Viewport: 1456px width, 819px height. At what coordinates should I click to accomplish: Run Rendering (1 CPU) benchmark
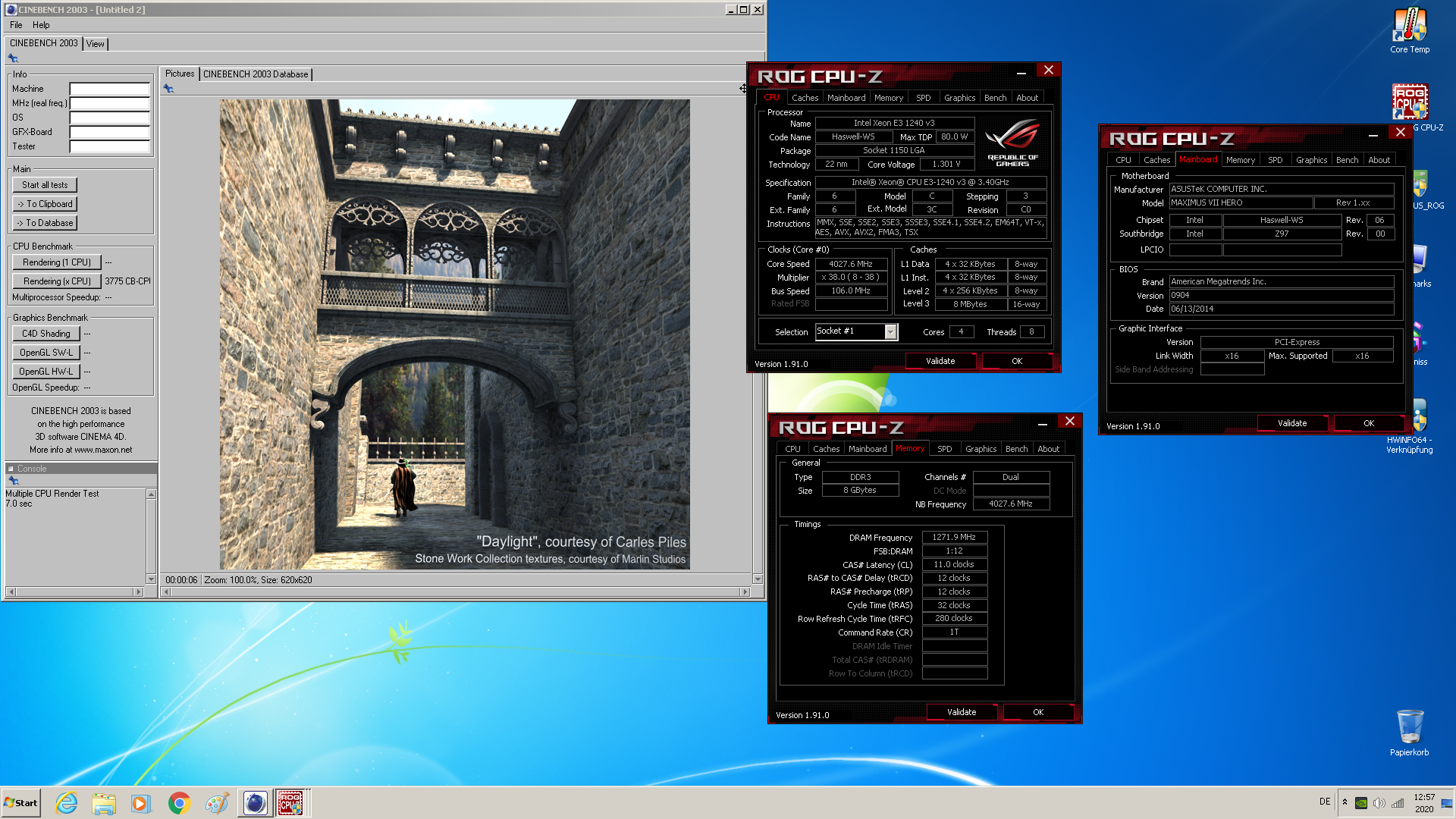[x=57, y=262]
